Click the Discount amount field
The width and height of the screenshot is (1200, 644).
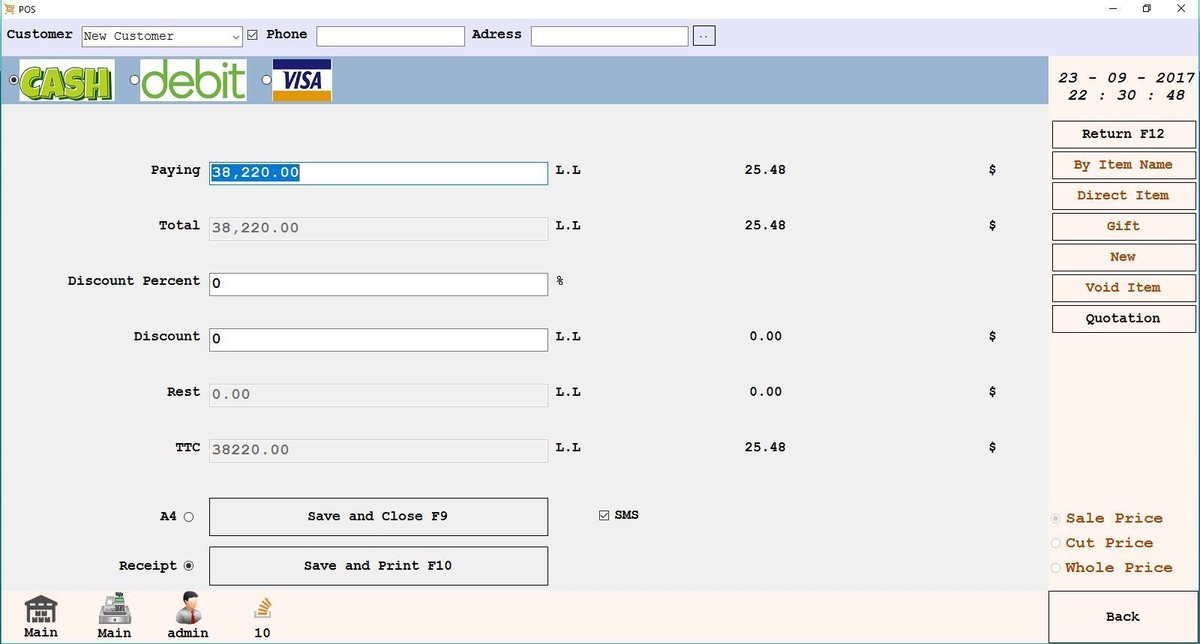378,339
